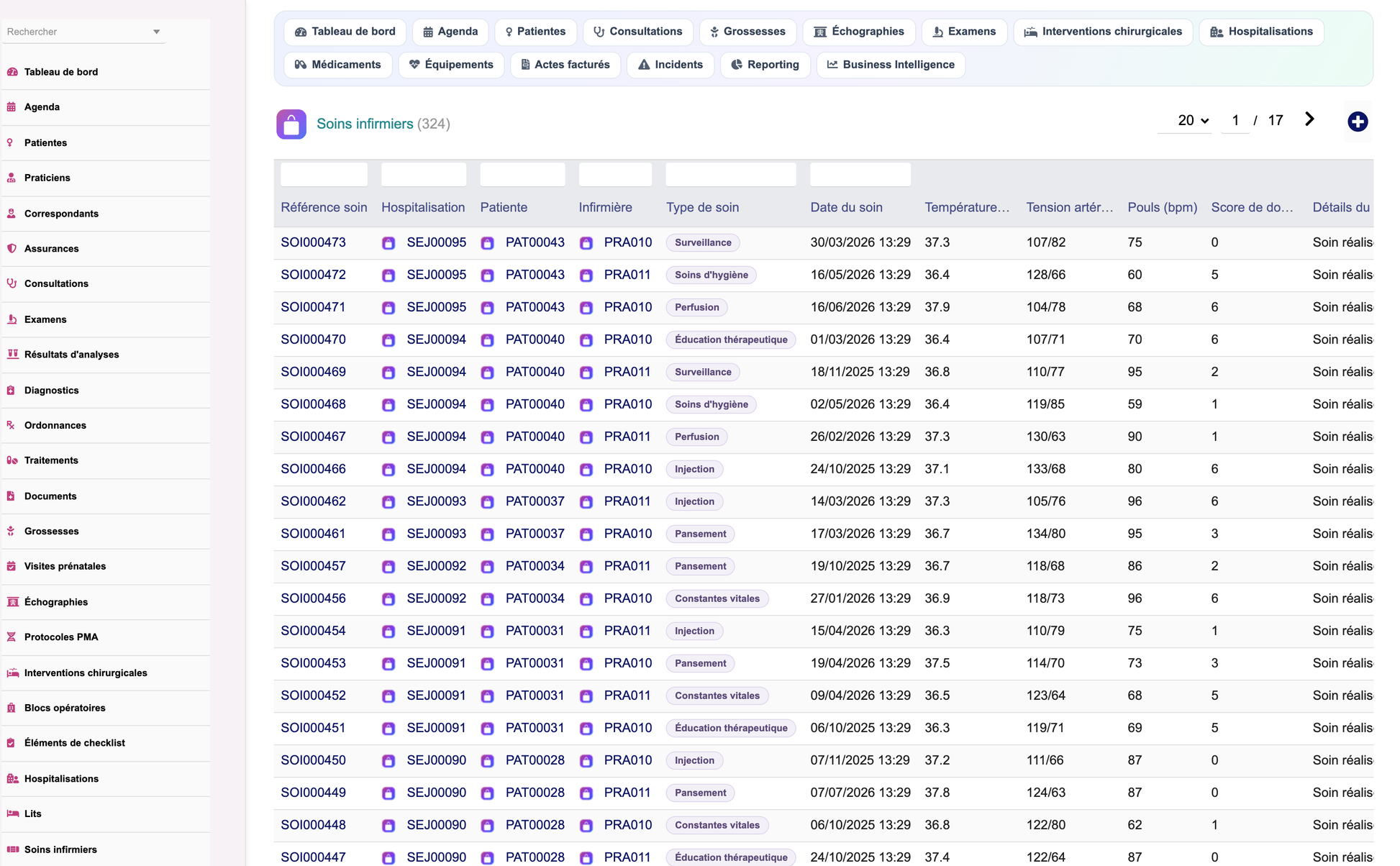The image size is (1400, 866).
Task: Click the Incidents warning icon in top bar
Action: pos(644,65)
